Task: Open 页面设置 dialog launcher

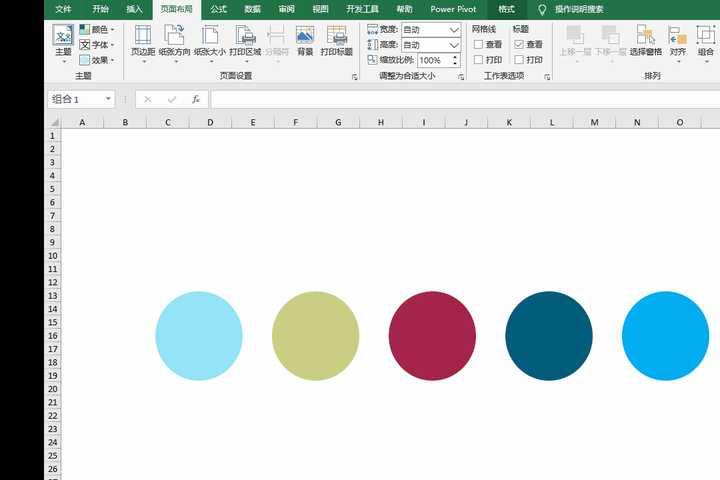Action: [x=354, y=77]
